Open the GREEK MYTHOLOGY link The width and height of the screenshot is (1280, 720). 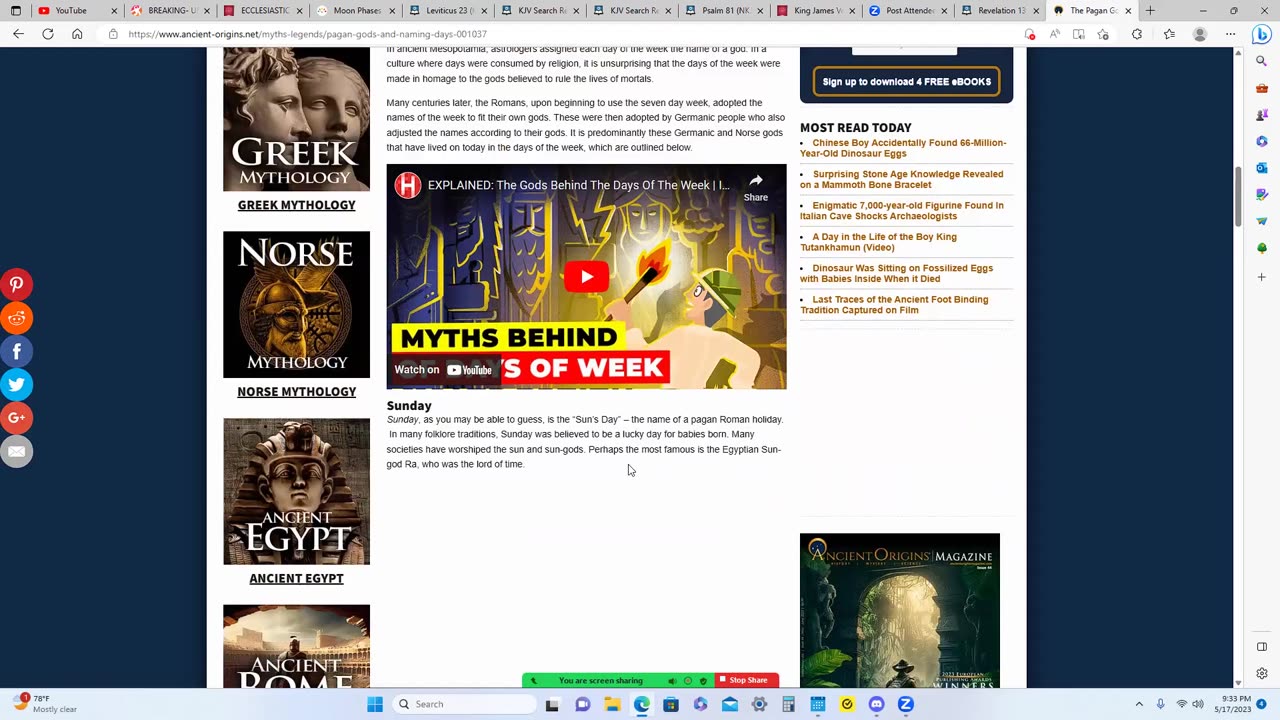(x=296, y=205)
